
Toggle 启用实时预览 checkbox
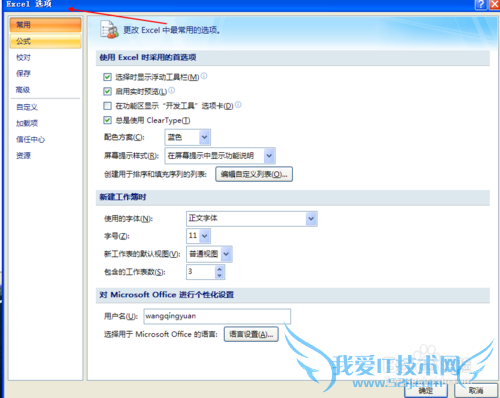tap(107, 91)
